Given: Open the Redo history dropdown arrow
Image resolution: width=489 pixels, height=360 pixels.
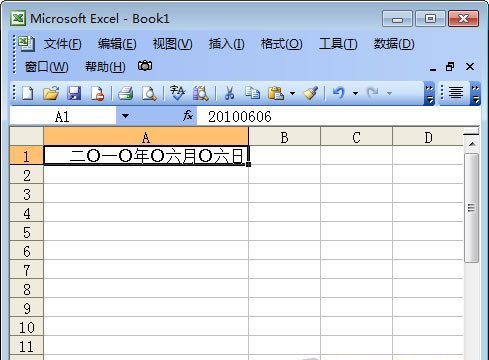Looking at the screenshot, I should (x=389, y=93).
